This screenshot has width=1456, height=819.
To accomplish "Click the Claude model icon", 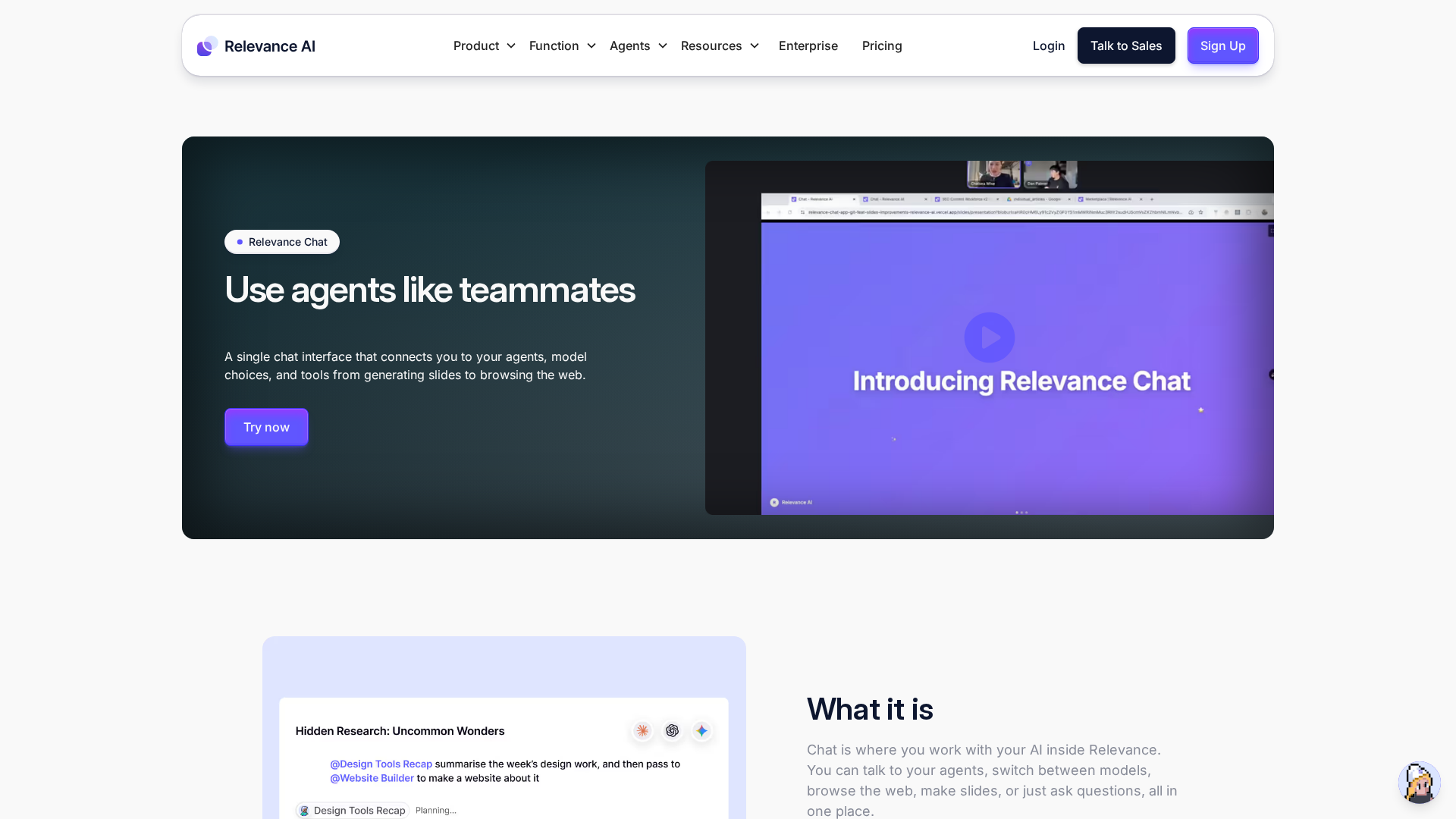I will coord(642,730).
